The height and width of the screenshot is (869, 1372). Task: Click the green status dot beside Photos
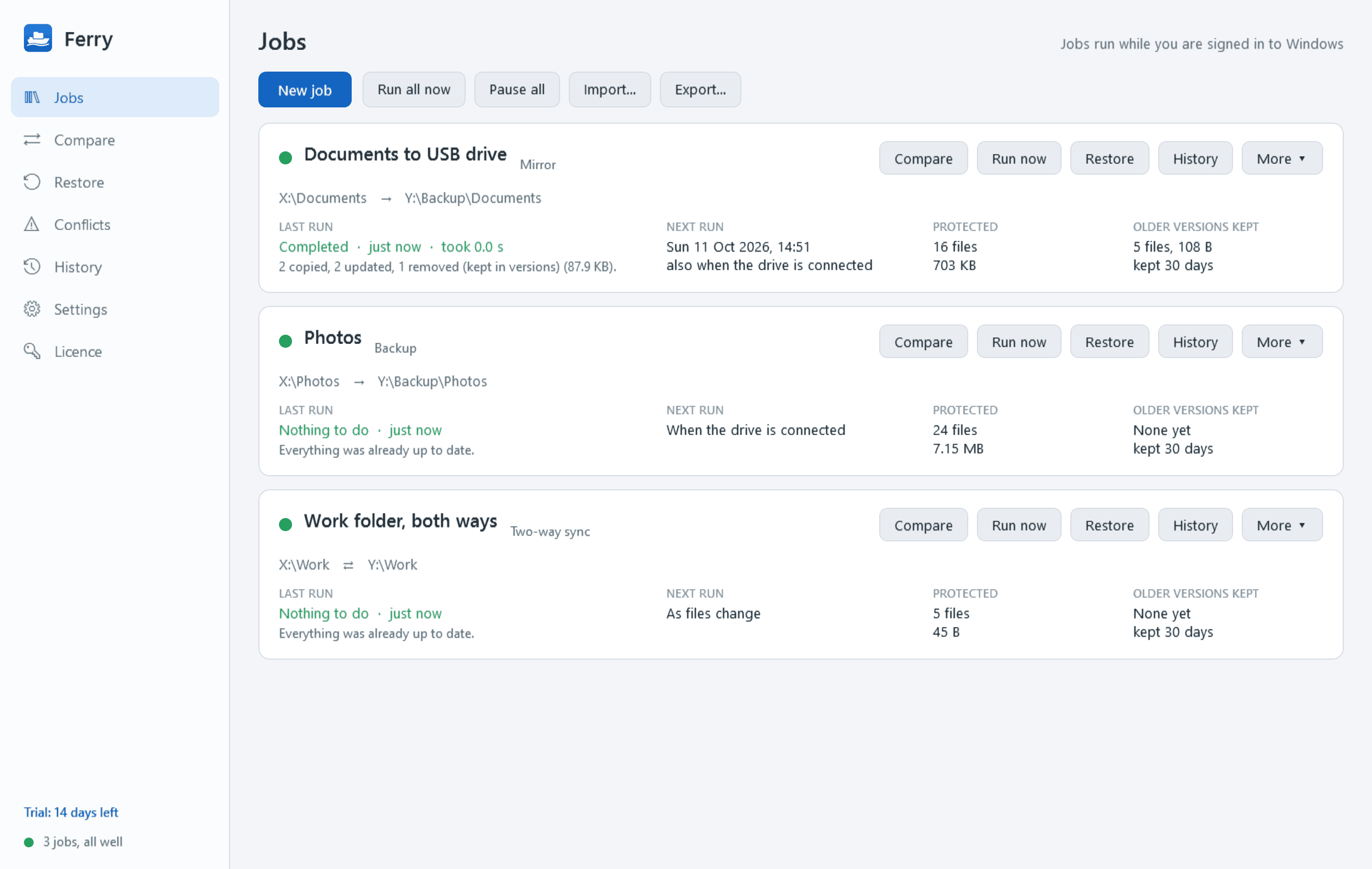(x=285, y=341)
